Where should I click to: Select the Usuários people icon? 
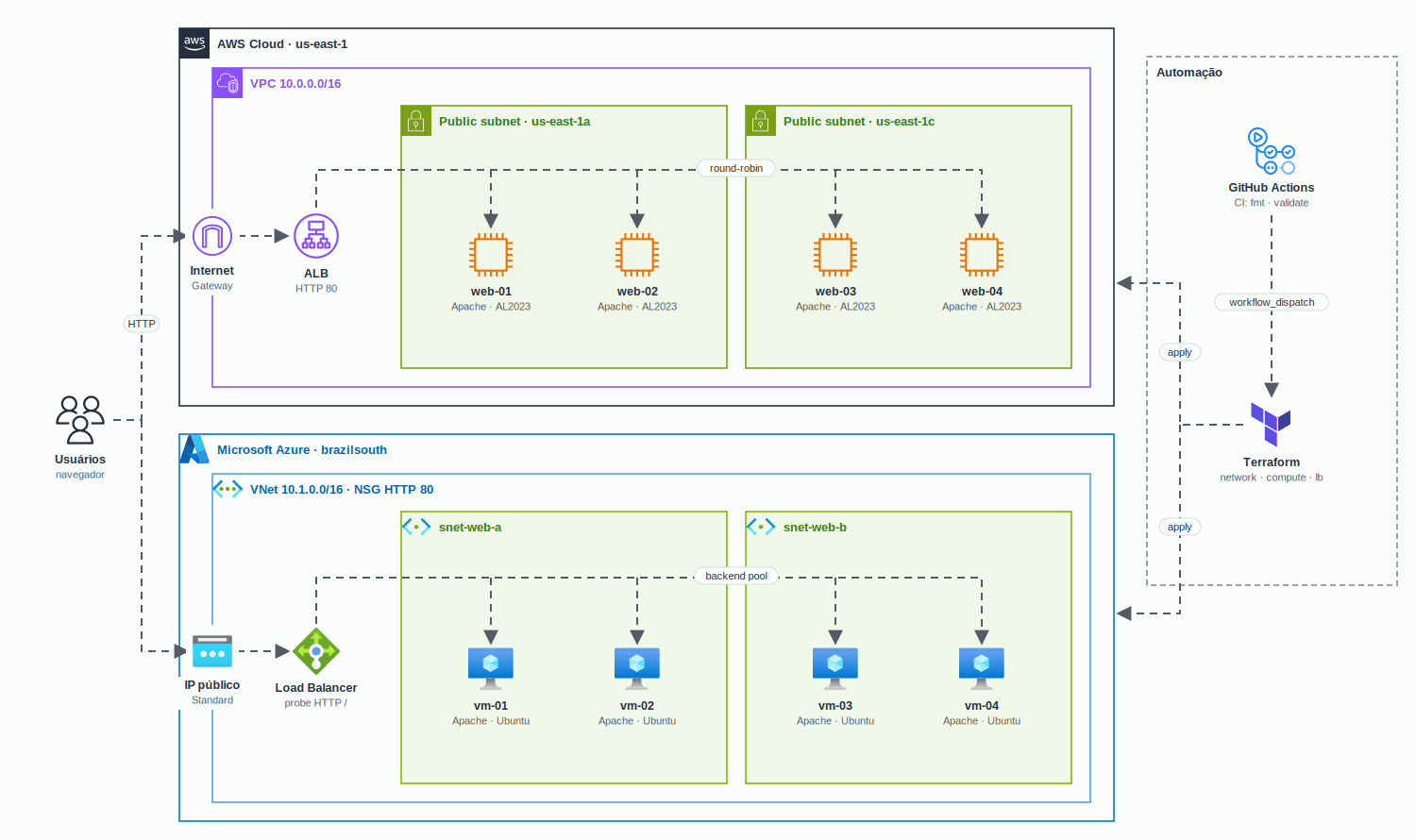pos(80,420)
